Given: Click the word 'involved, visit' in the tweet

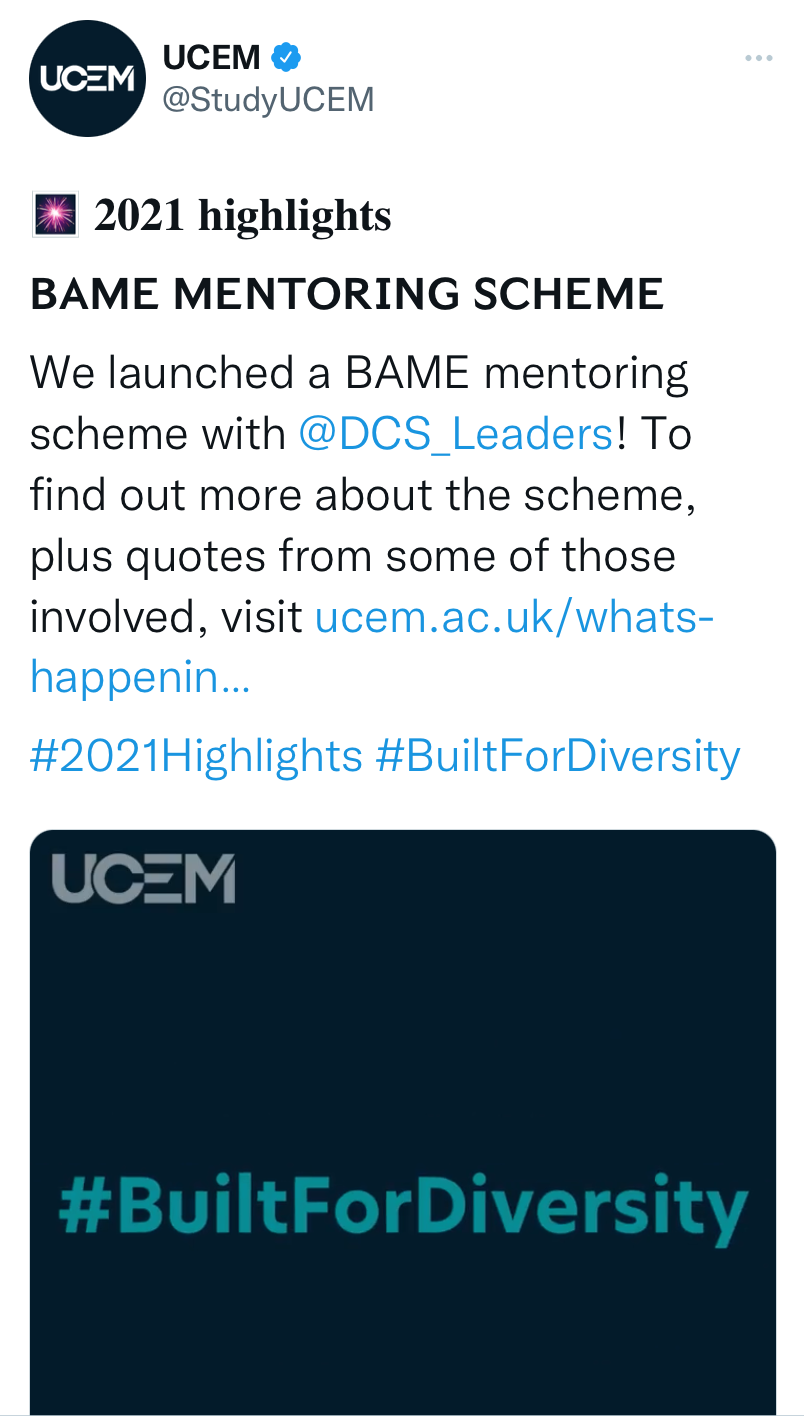Looking at the screenshot, I should (x=166, y=618).
